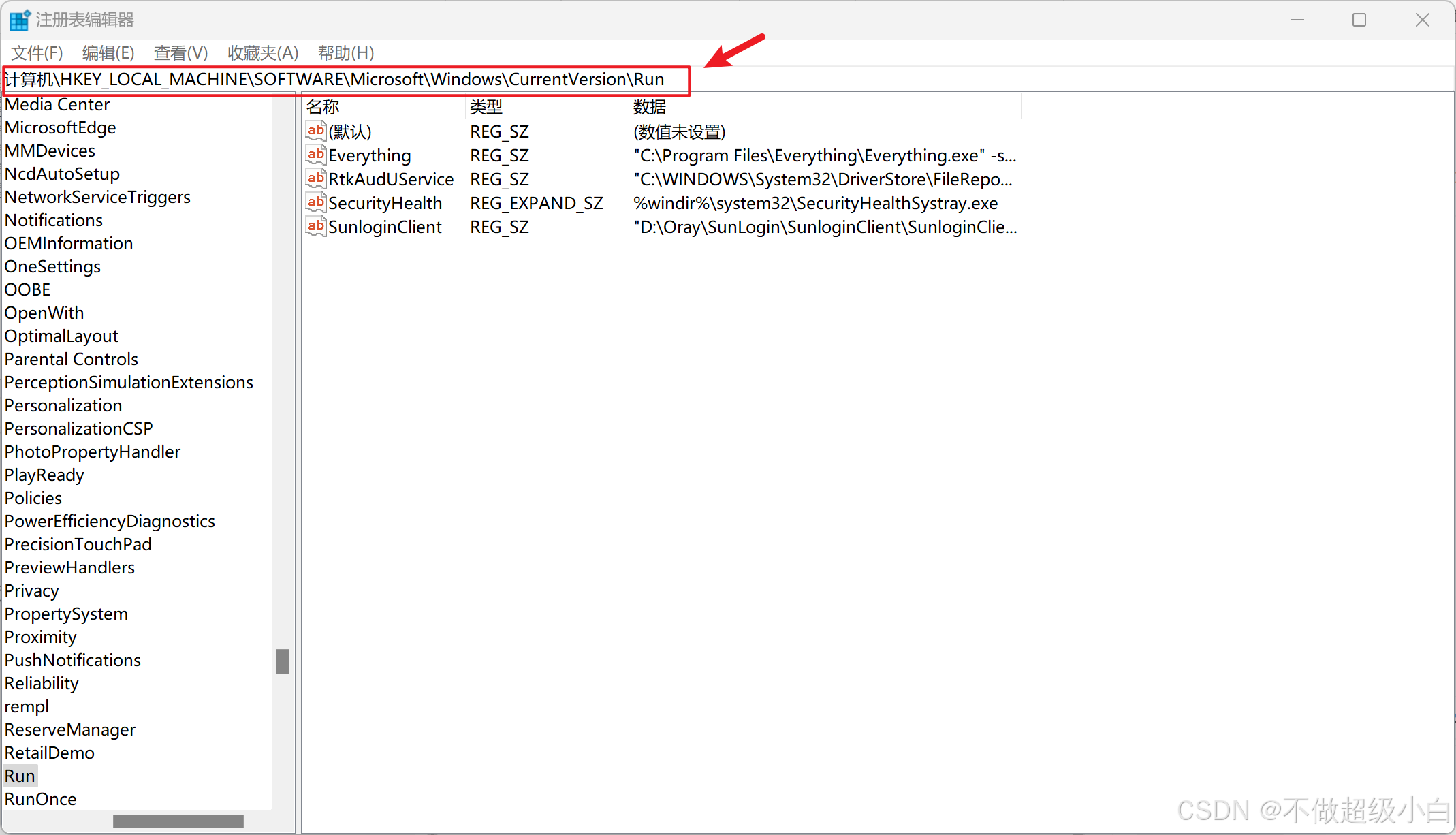Click the ab icon beside SecurityHealth entry

(x=315, y=202)
